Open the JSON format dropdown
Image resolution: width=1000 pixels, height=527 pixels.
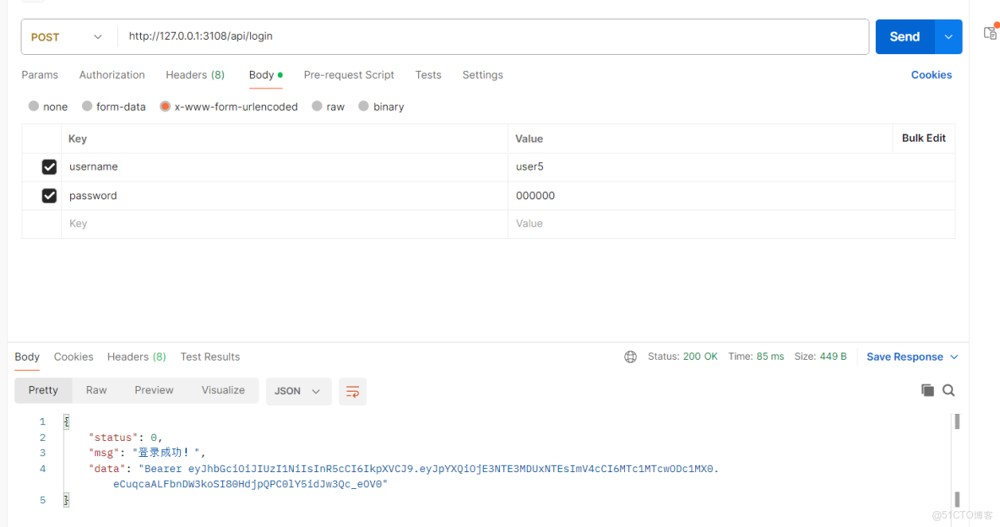point(297,391)
